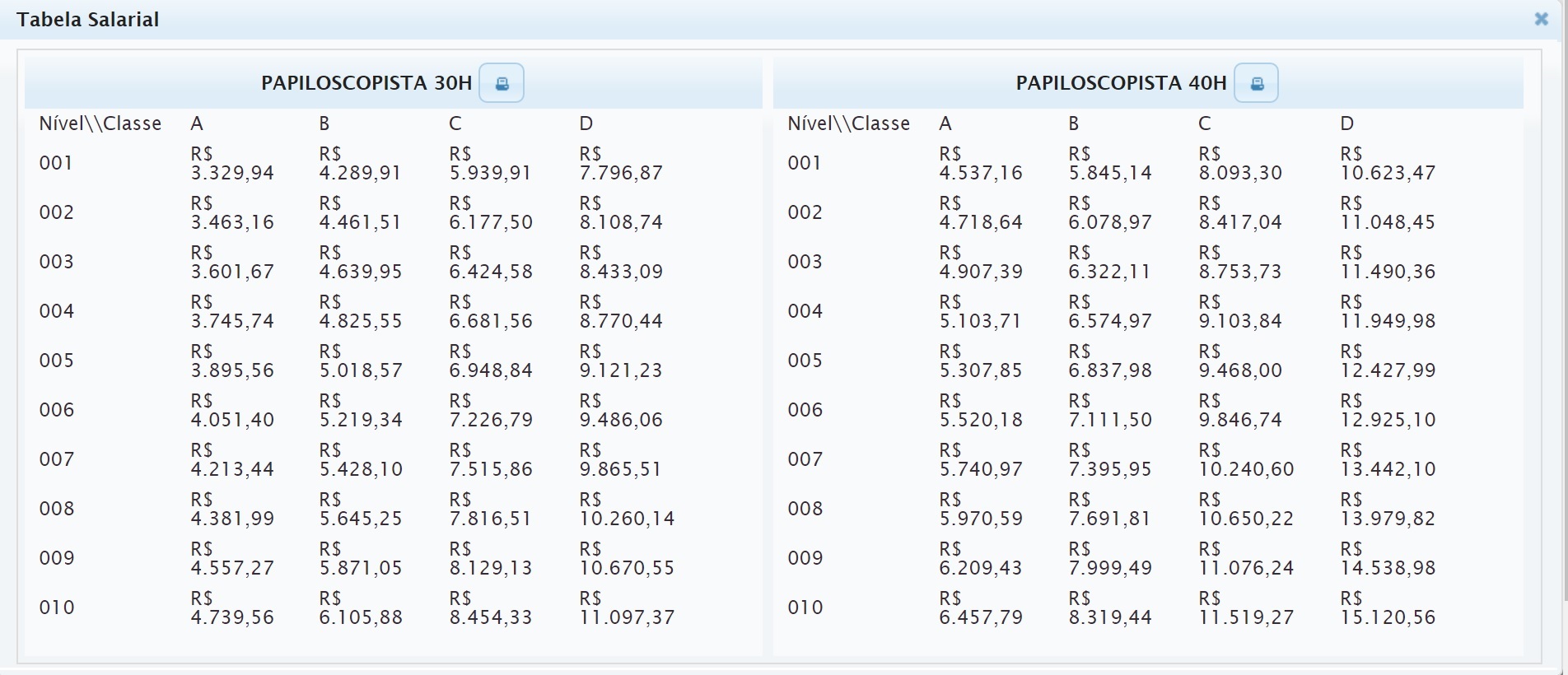Viewport: 1568px width, 675px height.
Task: Select the amount R$ 10.260,14
Action: point(627,510)
